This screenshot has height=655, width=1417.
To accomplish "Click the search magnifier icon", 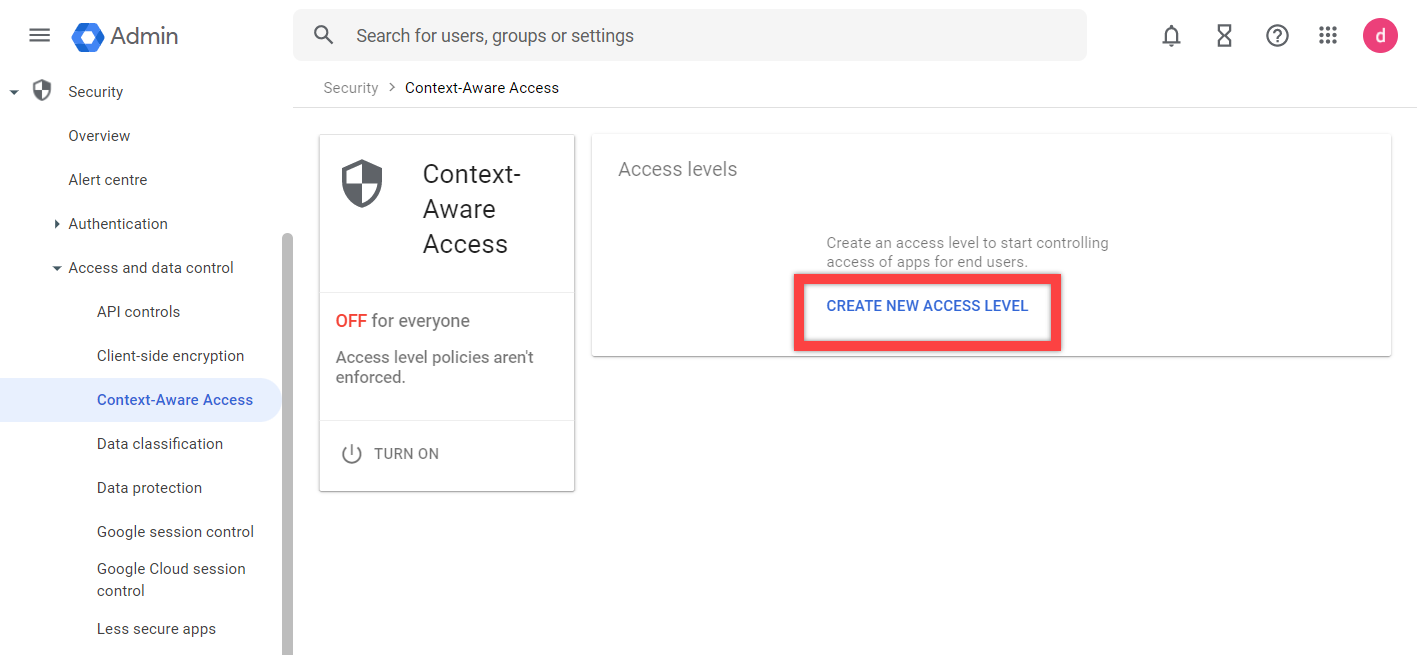I will coord(323,36).
